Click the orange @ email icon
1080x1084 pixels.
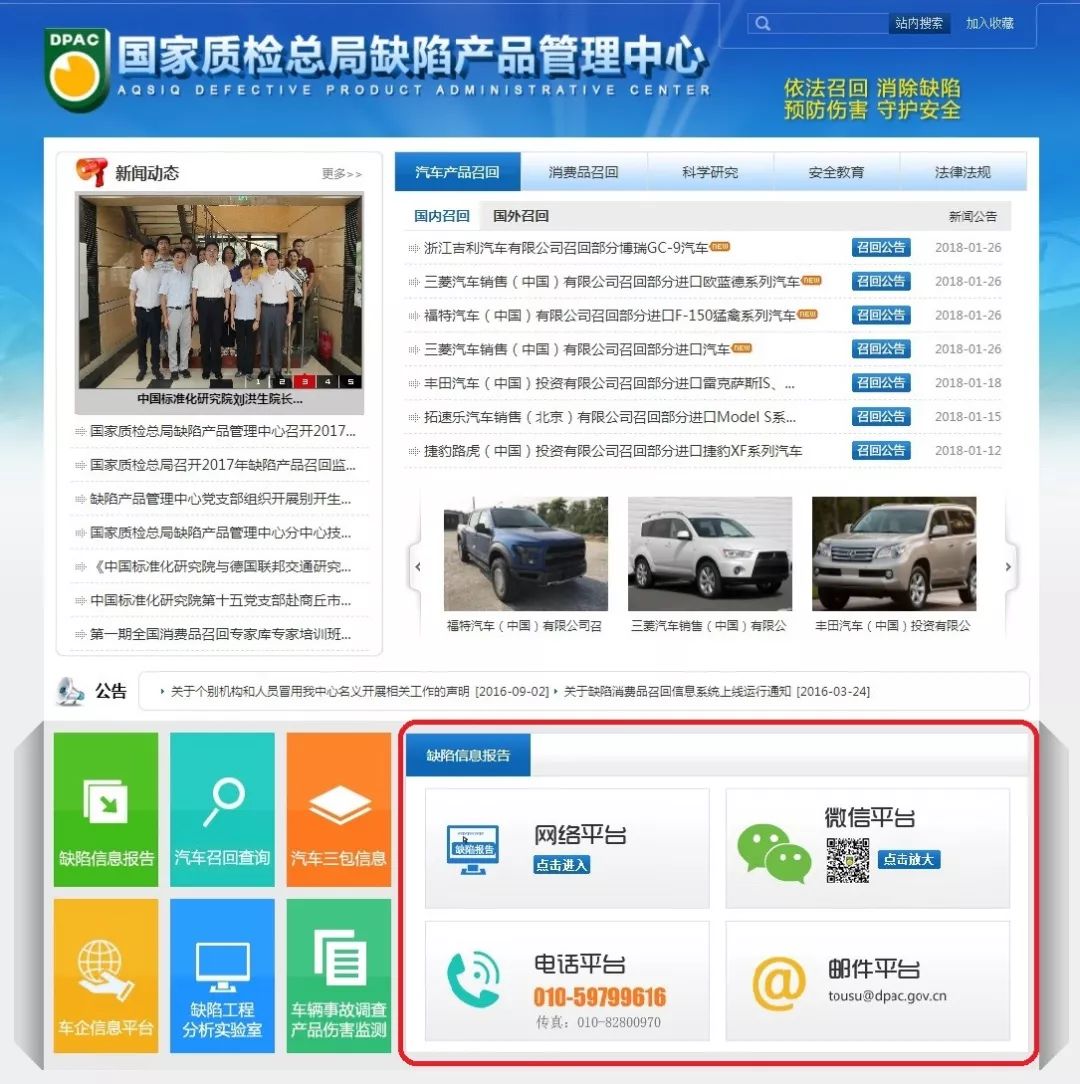pyautogui.click(x=779, y=984)
